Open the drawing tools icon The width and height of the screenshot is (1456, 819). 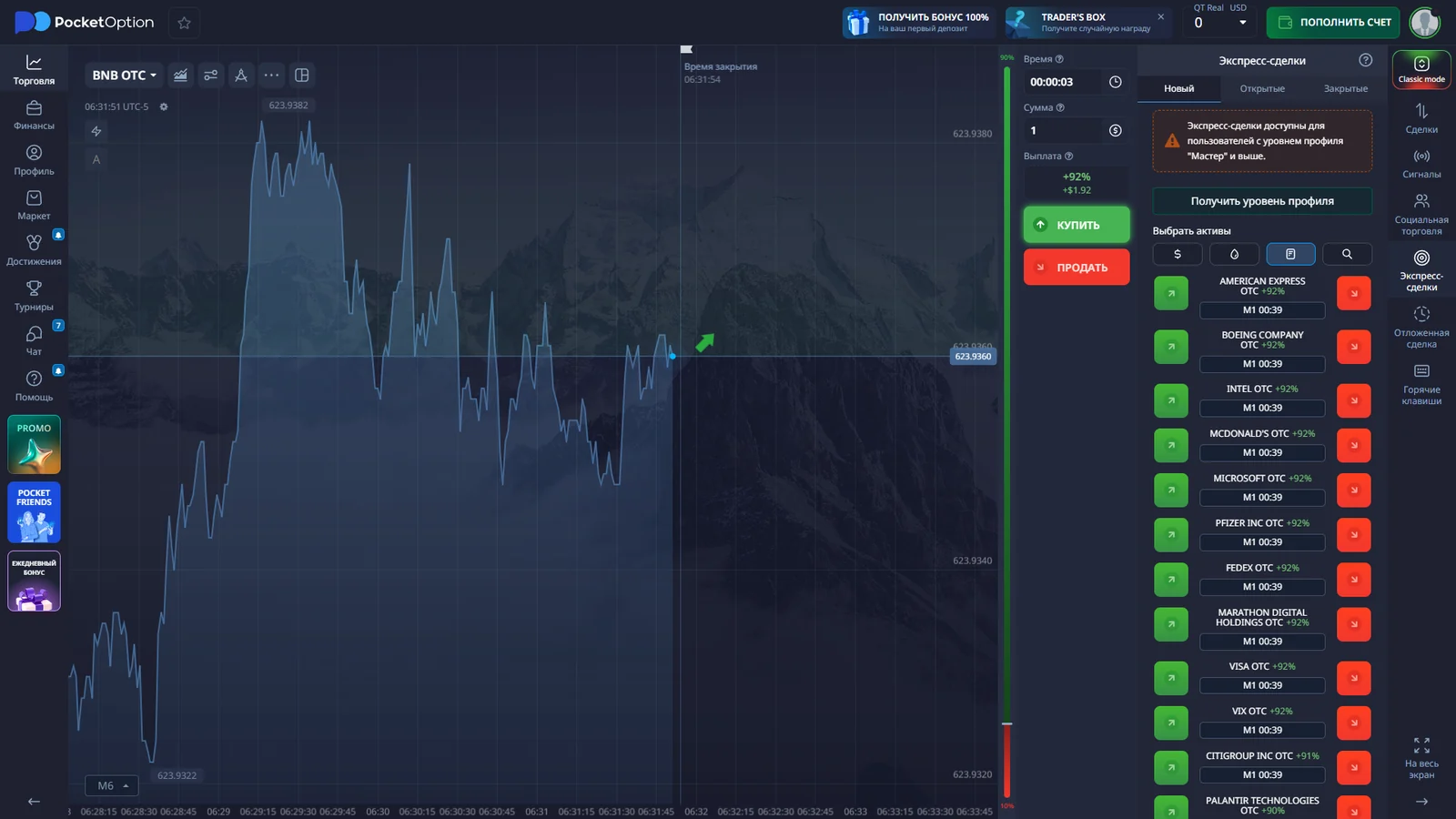[x=241, y=76]
